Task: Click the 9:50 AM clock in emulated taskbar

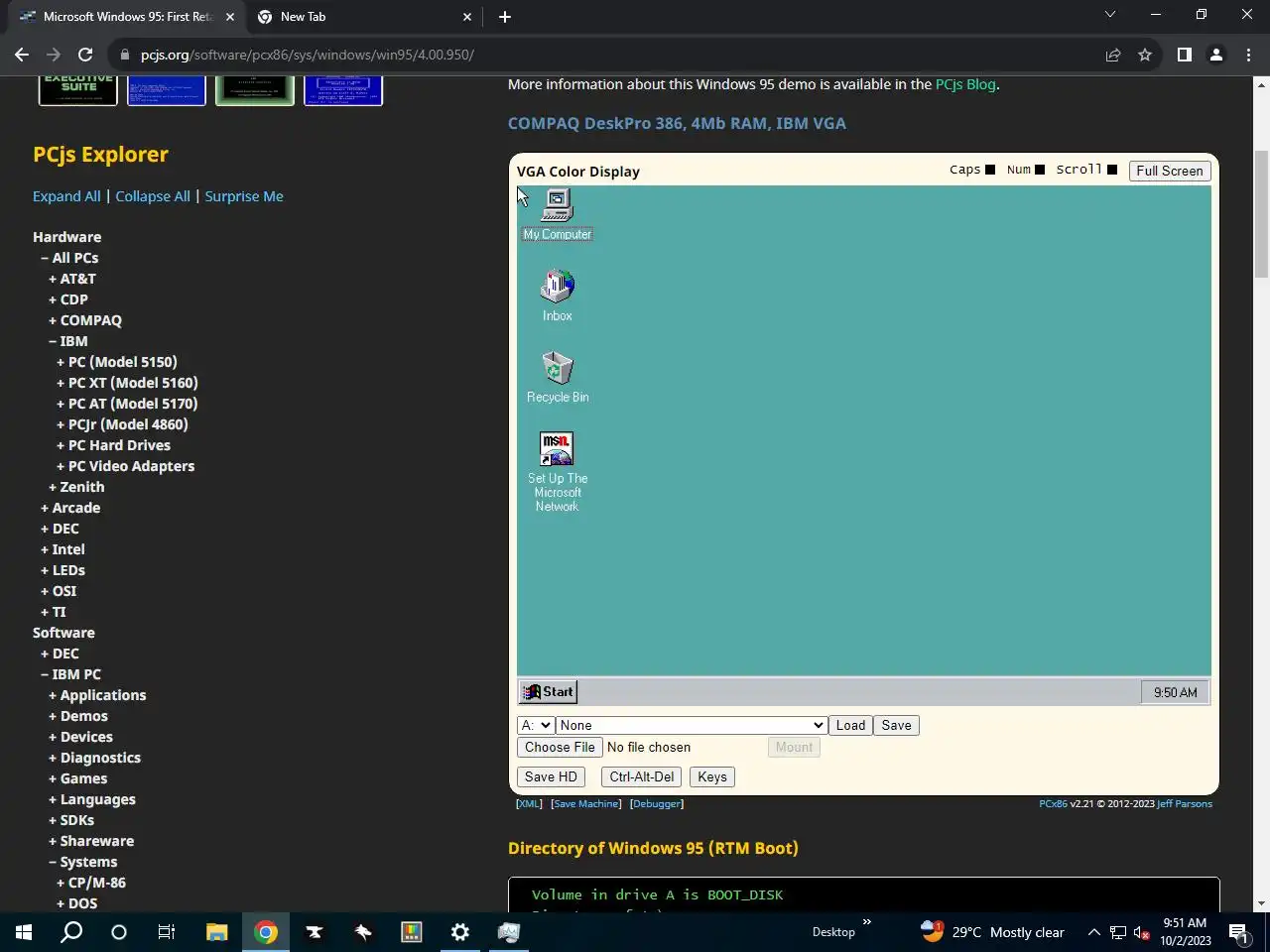Action: [x=1175, y=692]
